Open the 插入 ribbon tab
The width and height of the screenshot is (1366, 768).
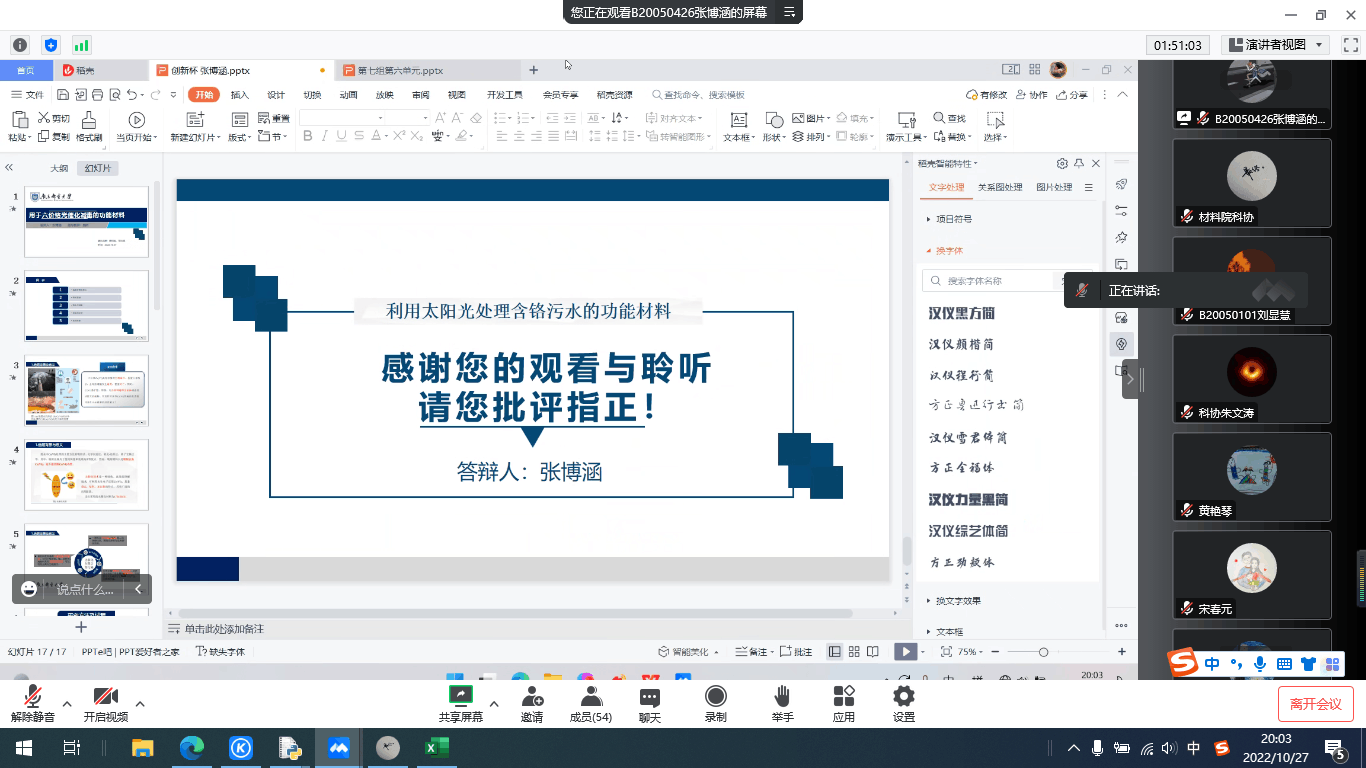click(240, 95)
